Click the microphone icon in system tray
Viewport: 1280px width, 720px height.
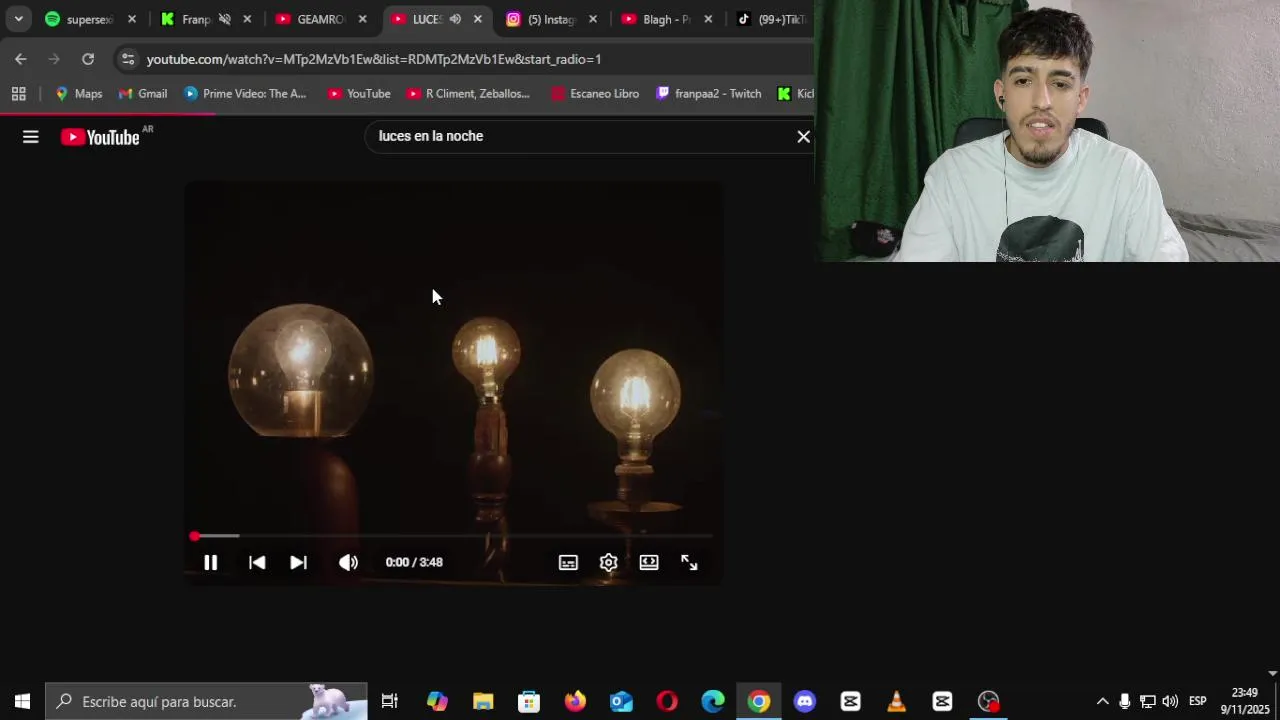1125,701
